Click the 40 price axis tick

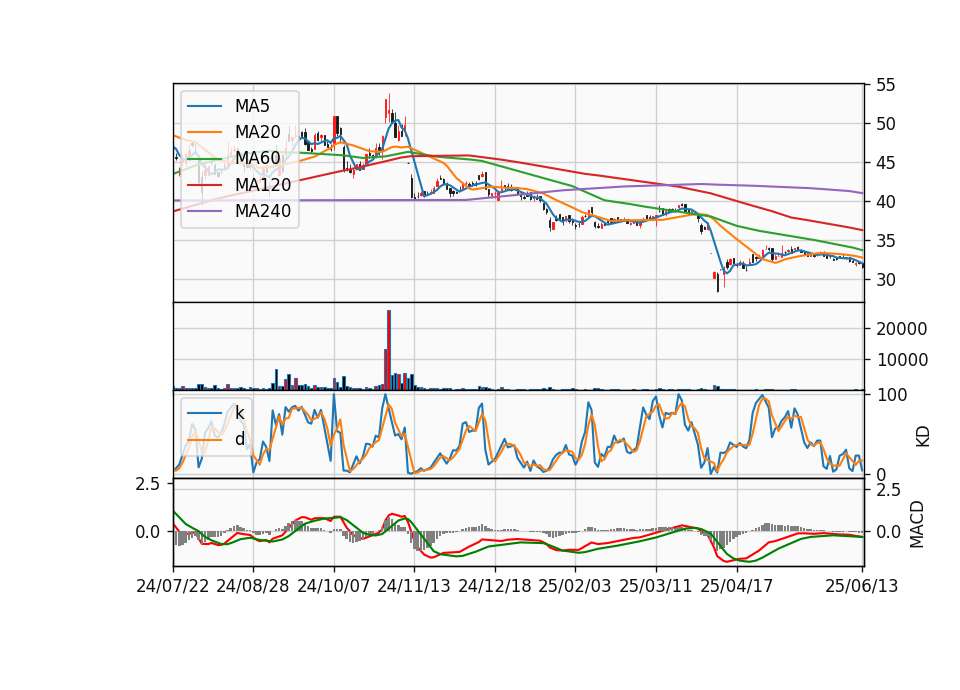885,202
